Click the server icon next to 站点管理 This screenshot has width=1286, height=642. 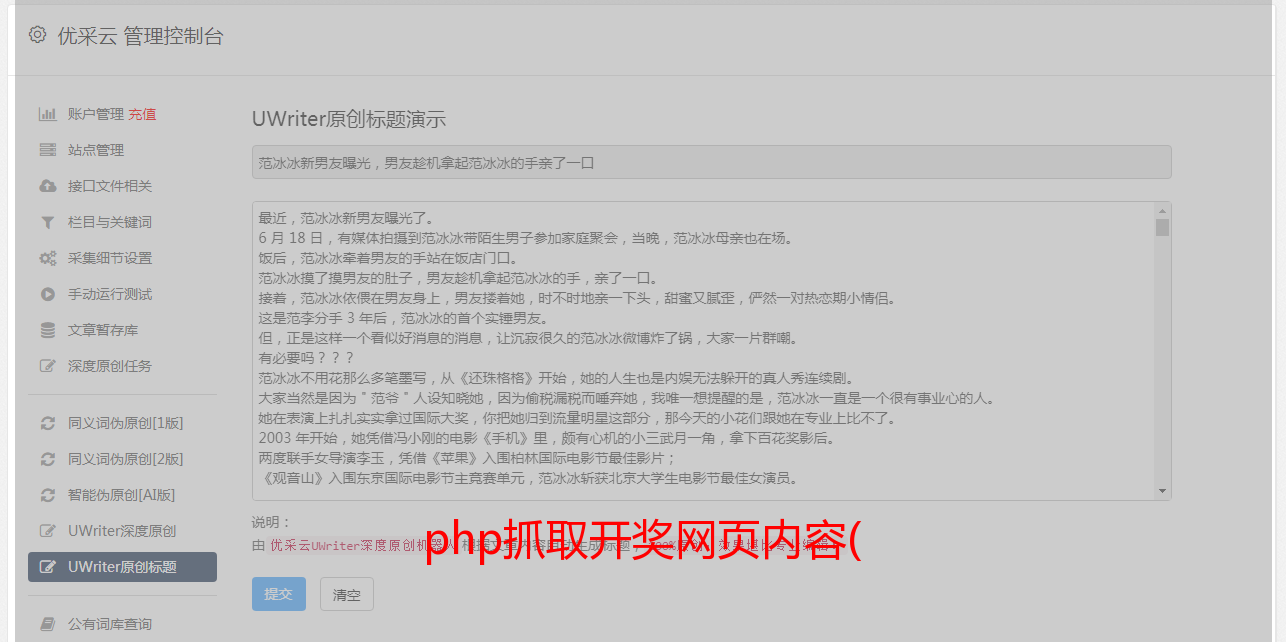(47, 150)
